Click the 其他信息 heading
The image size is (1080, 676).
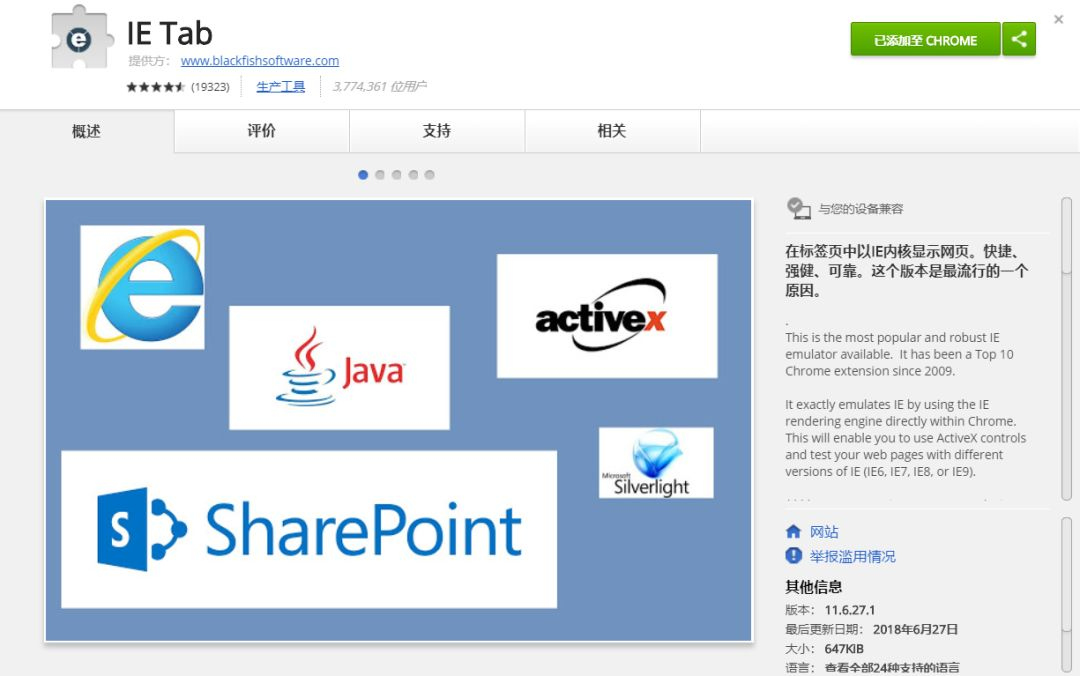point(813,586)
